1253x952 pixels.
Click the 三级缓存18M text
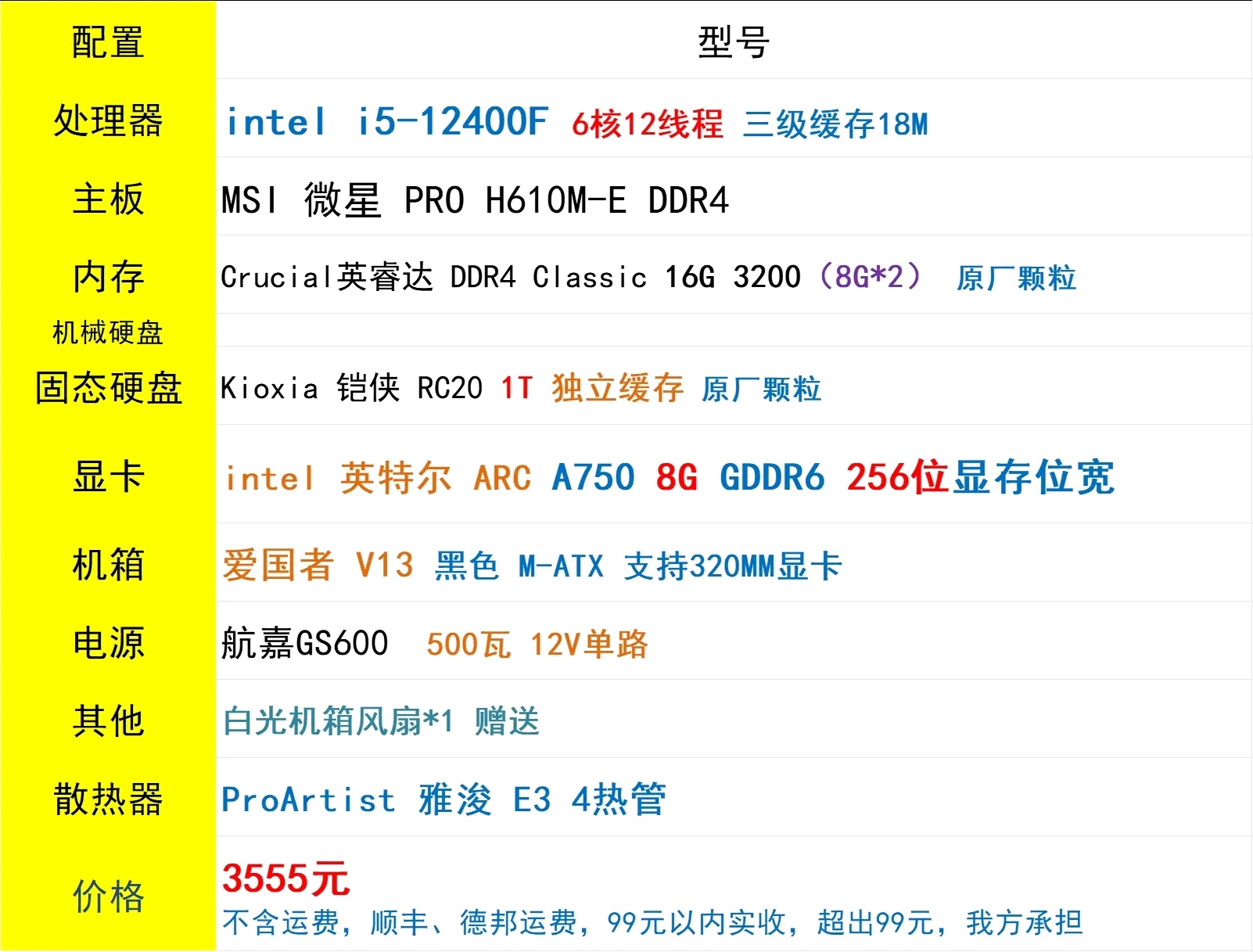pyautogui.click(x=835, y=124)
